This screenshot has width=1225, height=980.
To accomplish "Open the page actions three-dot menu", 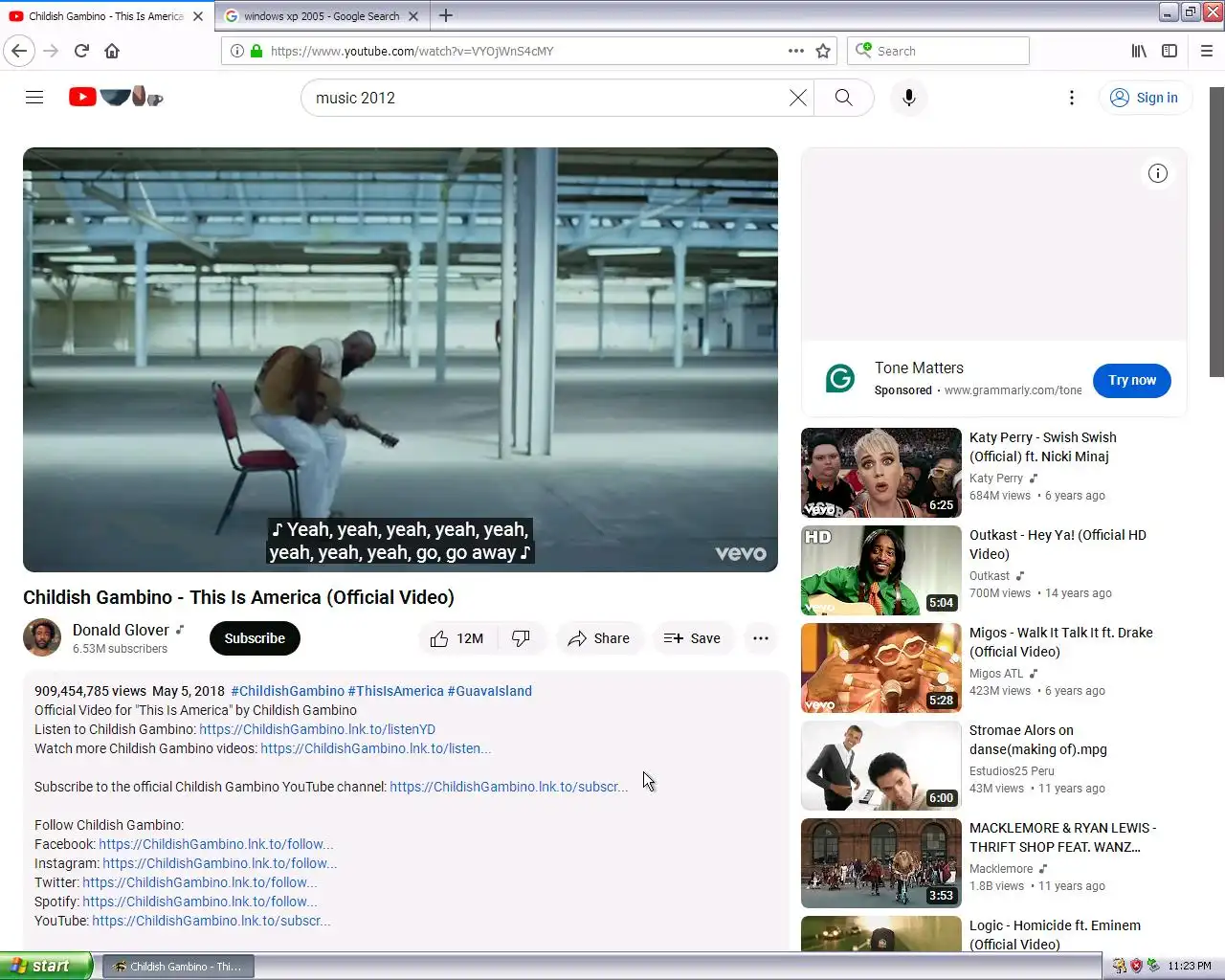I will (795, 51).
